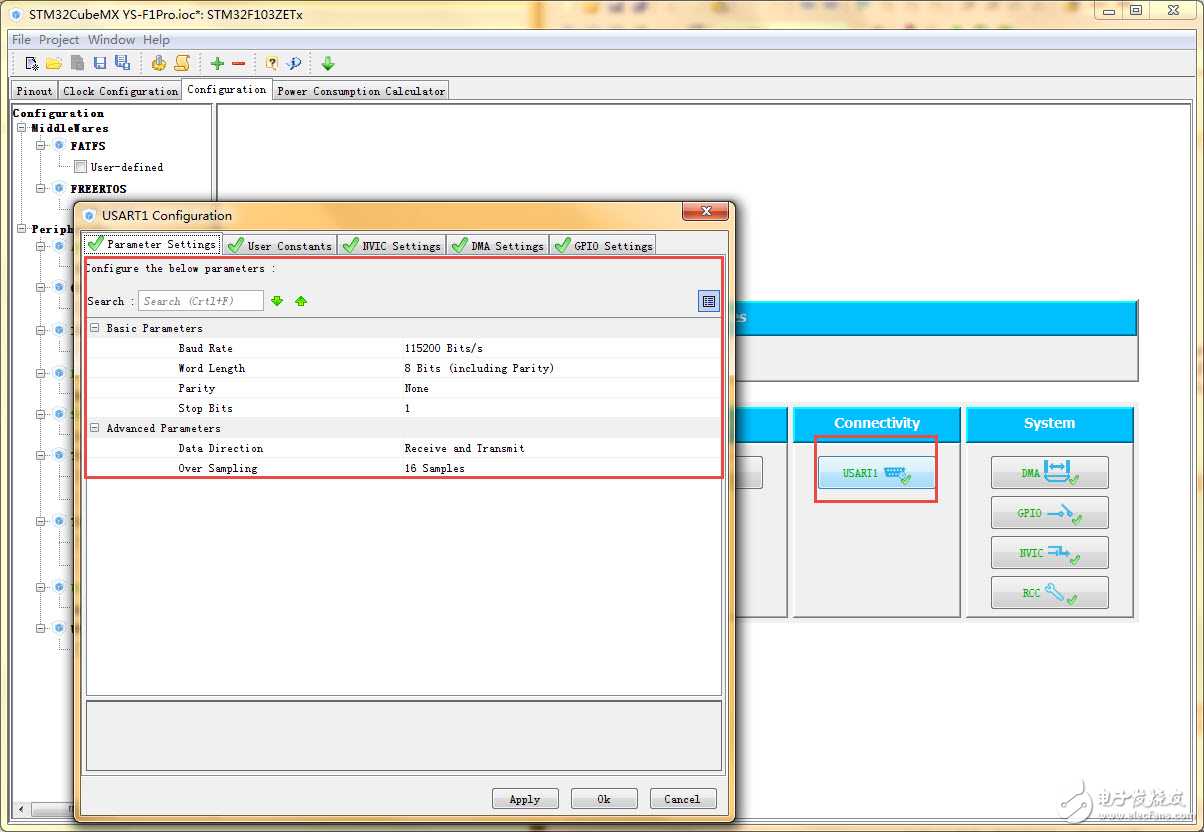Click the Stop Bits value 1
1204x832 pixels.
pyautogui.click(x=407, y=408)
